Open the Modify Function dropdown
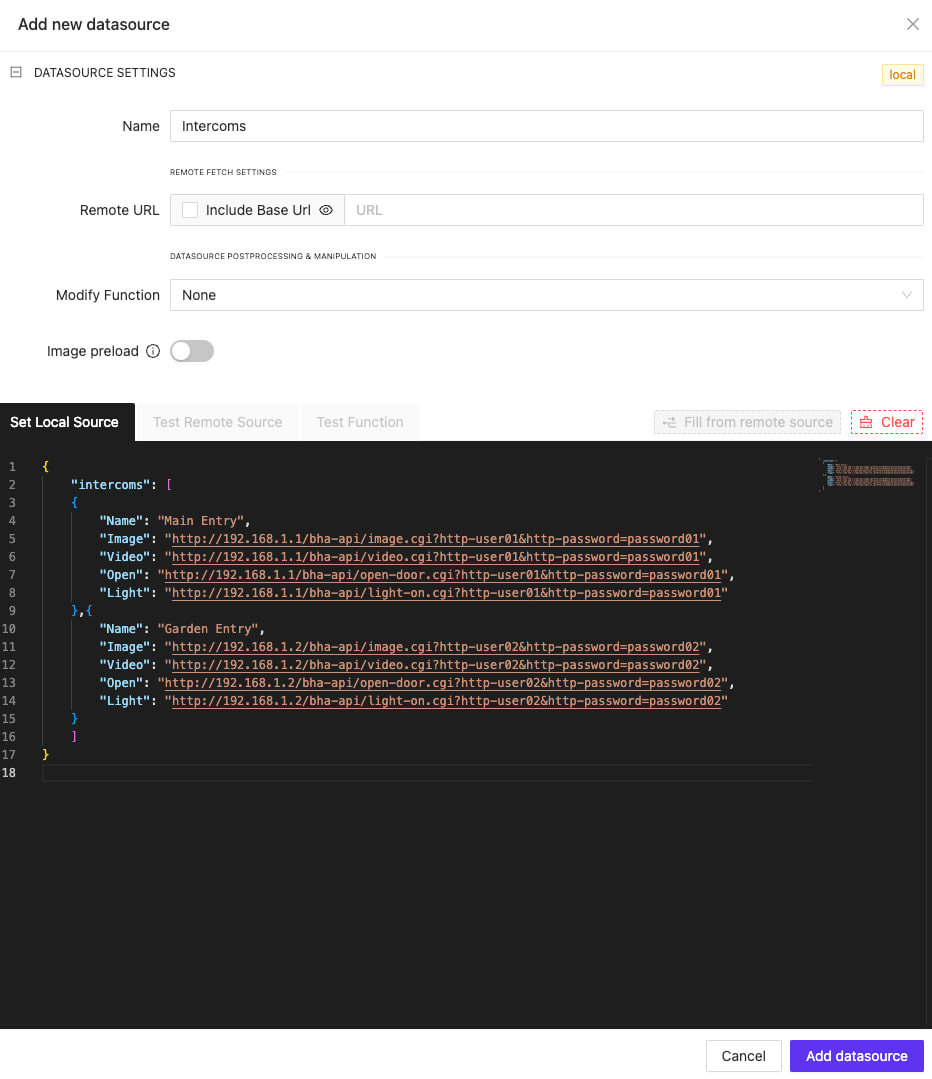This screenshot has width=932, height=1079. (546, 295)
